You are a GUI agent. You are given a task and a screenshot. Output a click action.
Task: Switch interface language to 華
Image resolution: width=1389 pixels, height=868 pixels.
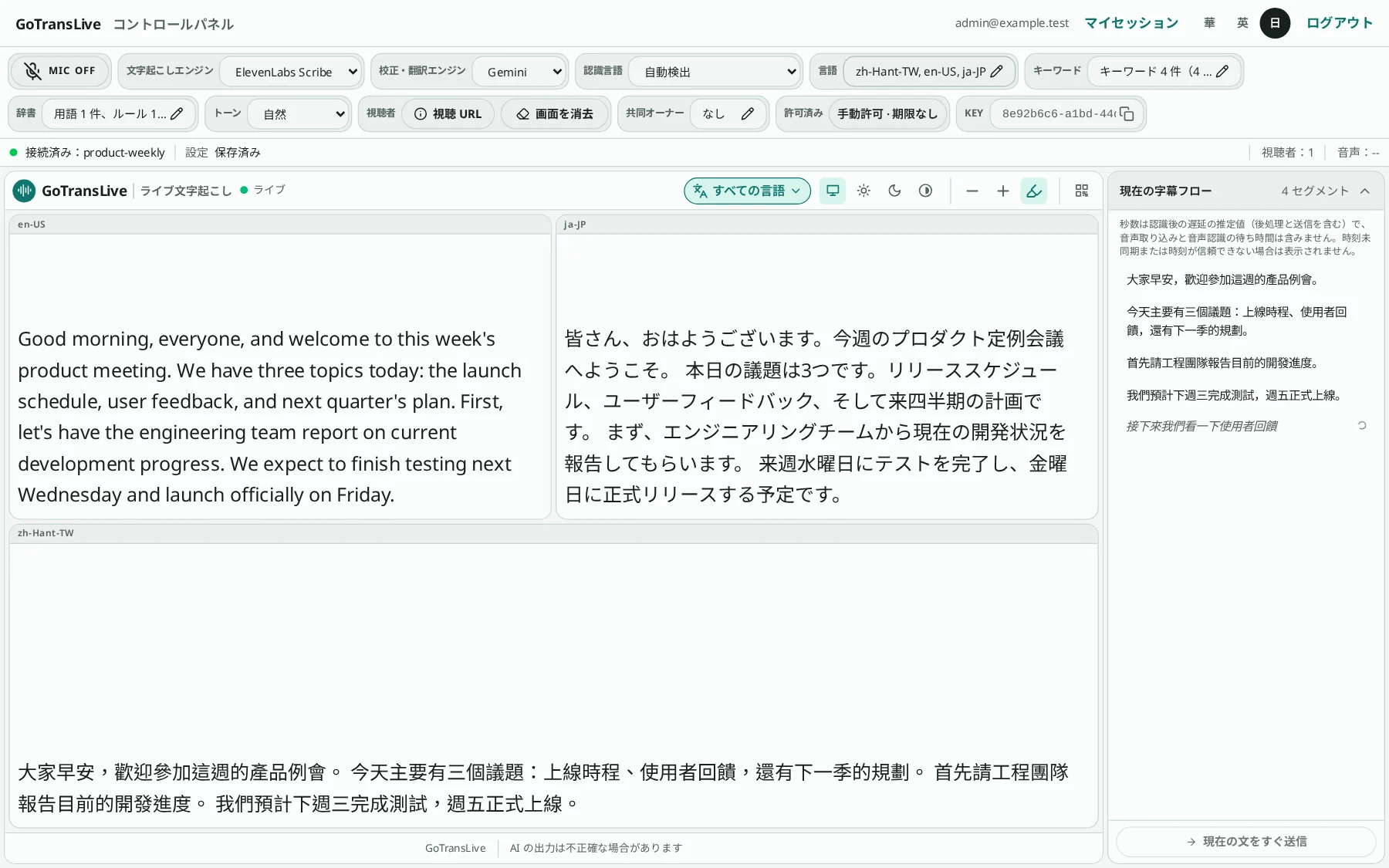[x=1209, y=23]
